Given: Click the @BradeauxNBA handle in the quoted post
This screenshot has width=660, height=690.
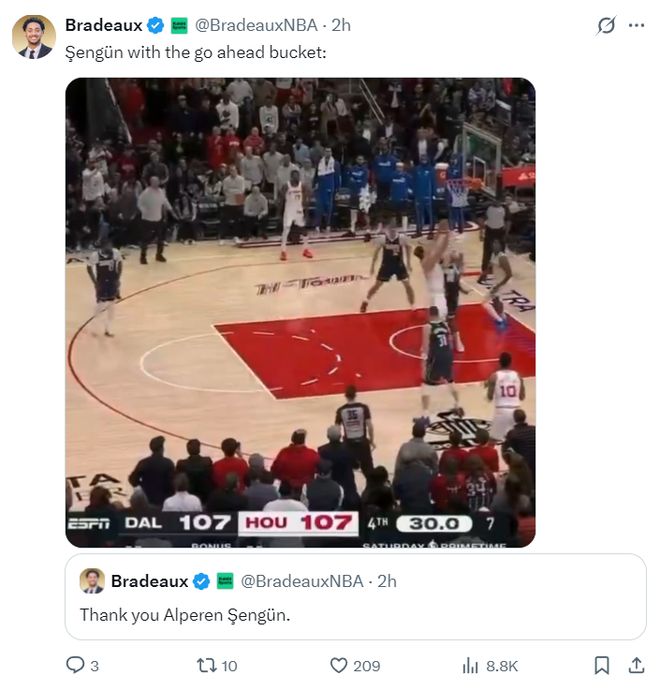Looking at the screenshot, I should (x=303, y=581).
